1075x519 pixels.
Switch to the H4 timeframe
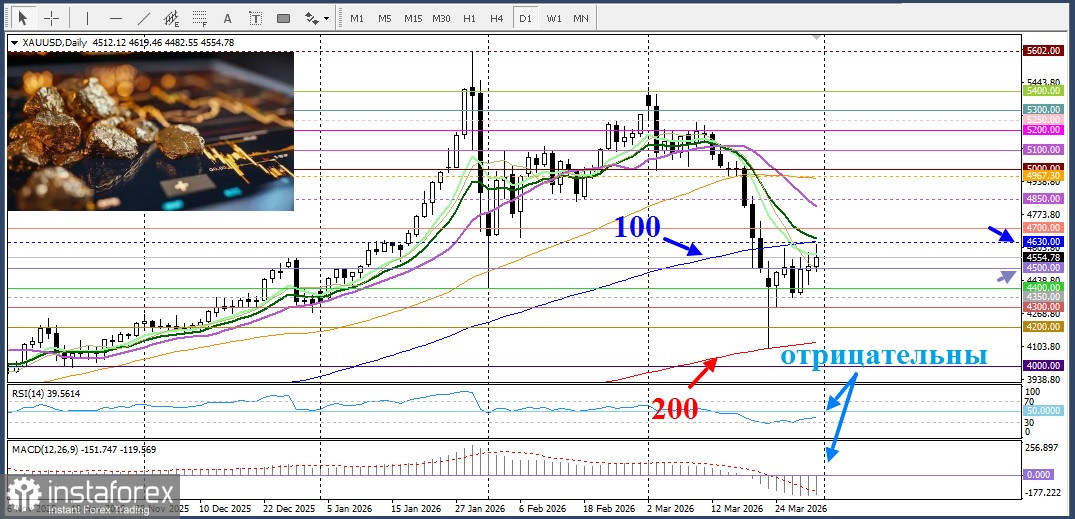coord(497,19)
